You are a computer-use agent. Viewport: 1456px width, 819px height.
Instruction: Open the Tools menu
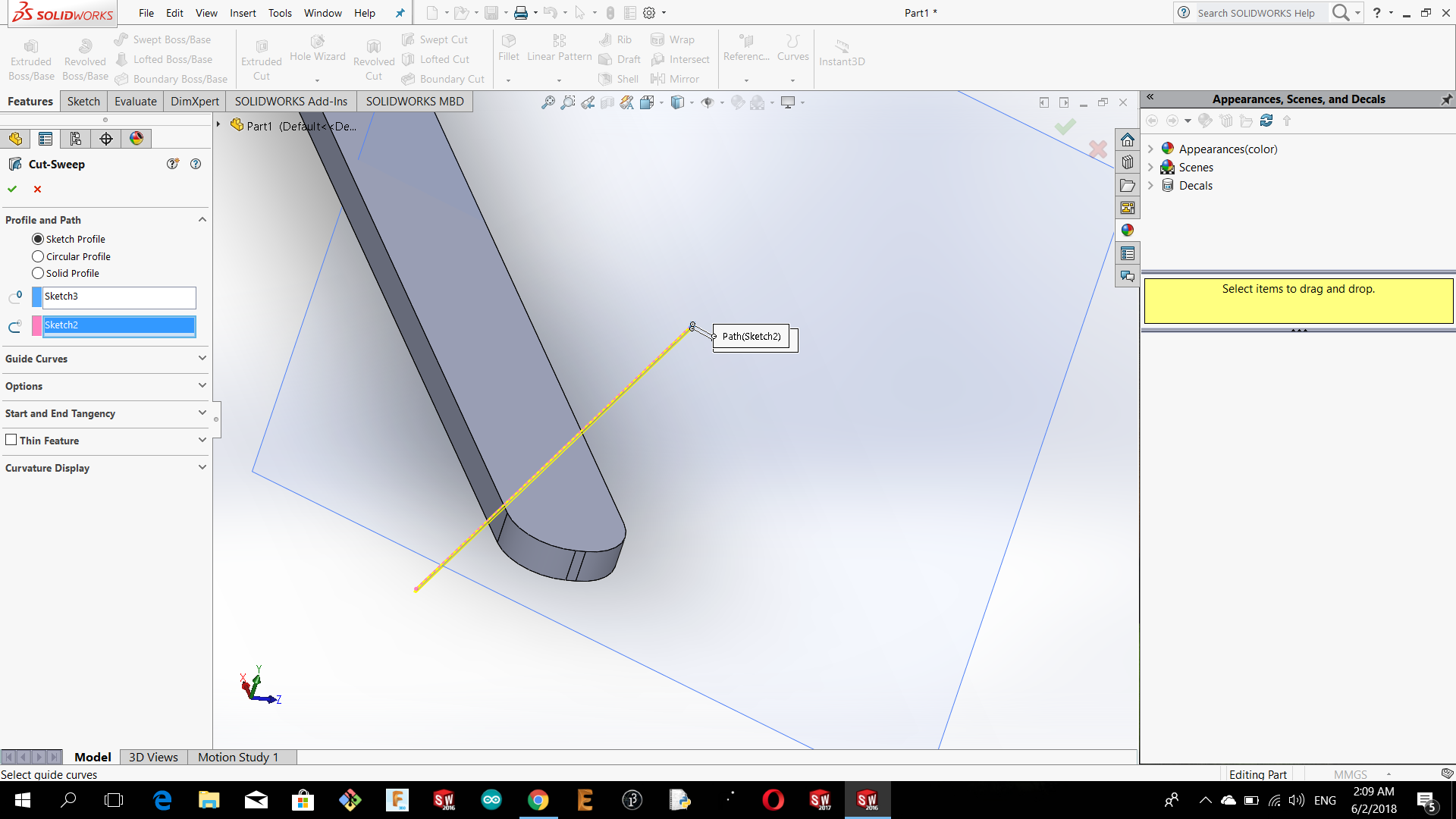click(x=280, y=13)
